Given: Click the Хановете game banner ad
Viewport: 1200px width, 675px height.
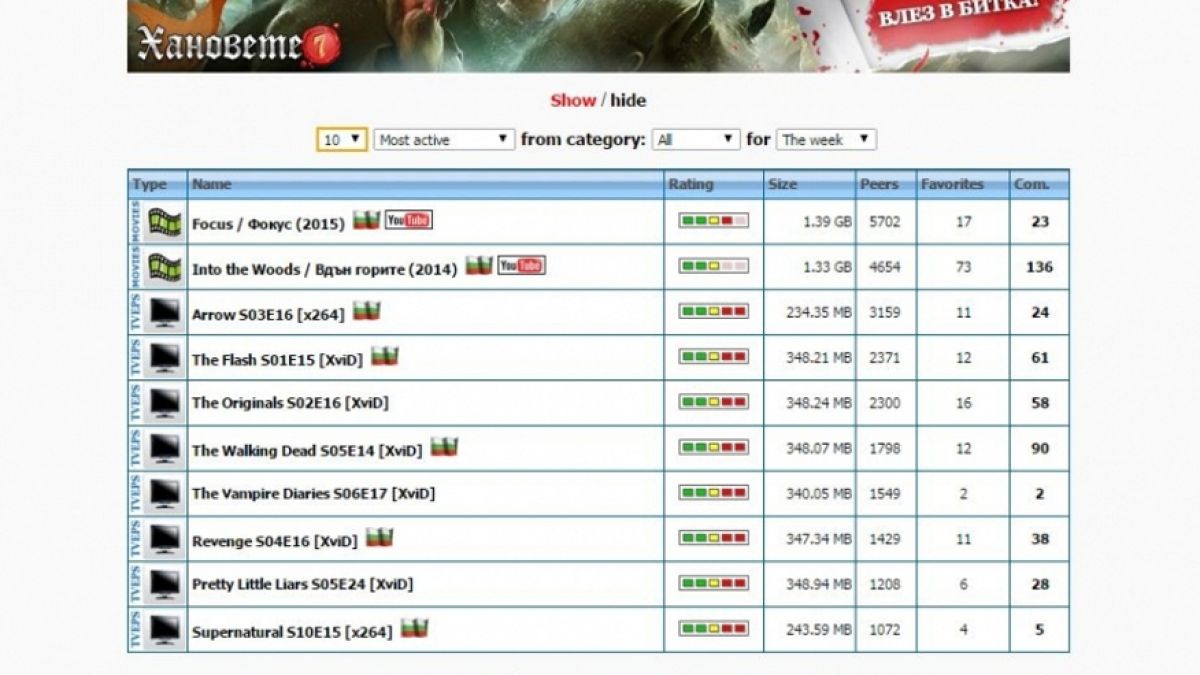Looking at the screenshot, I should click(x=598, y=36).
